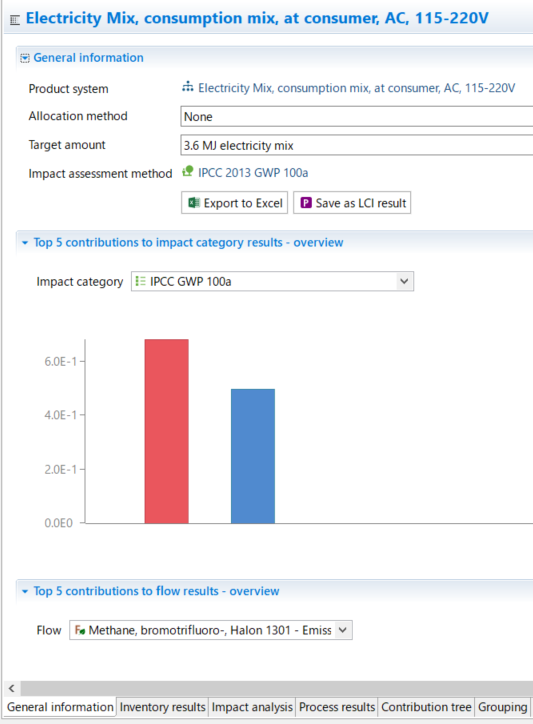The image size is (533, 724).
Task: Select the General information tab
Action: 60,707
